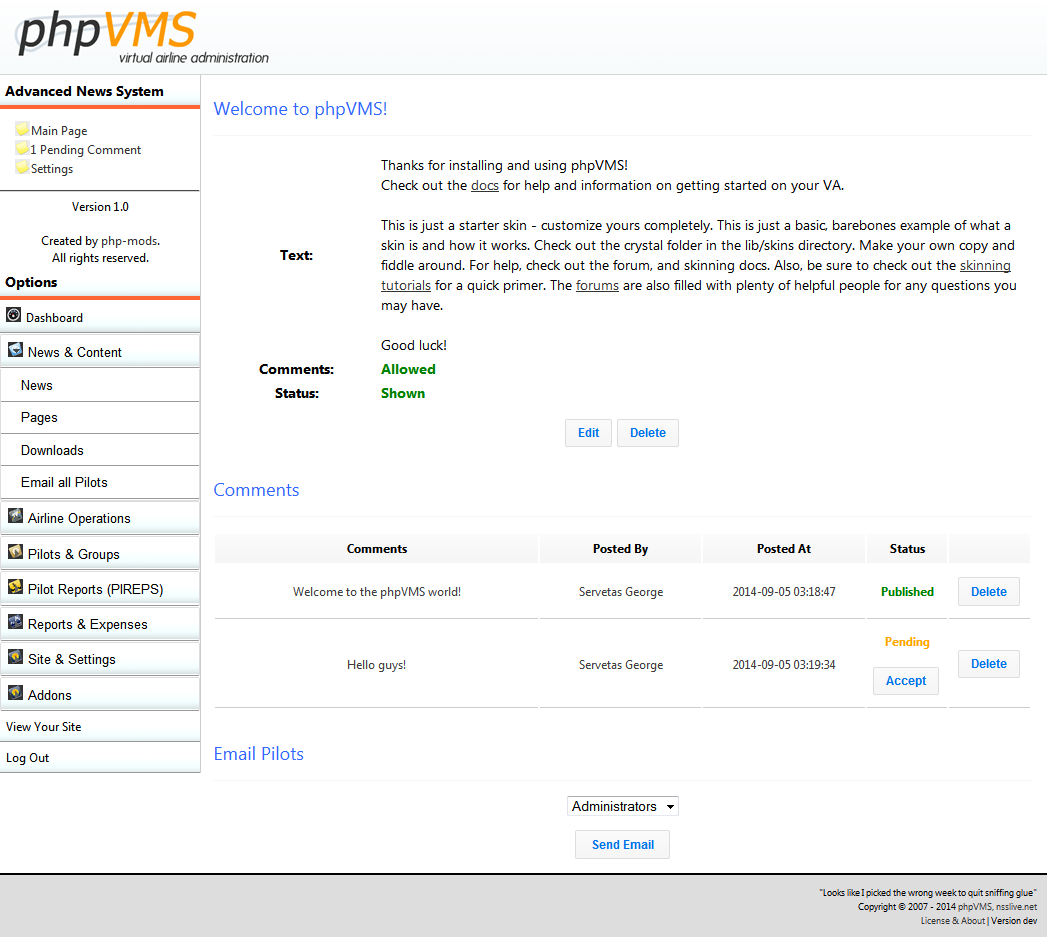This screenshot has height=937, width=1047.
Task: Expand the Airline Operations menu section
Action: (100, 518)
